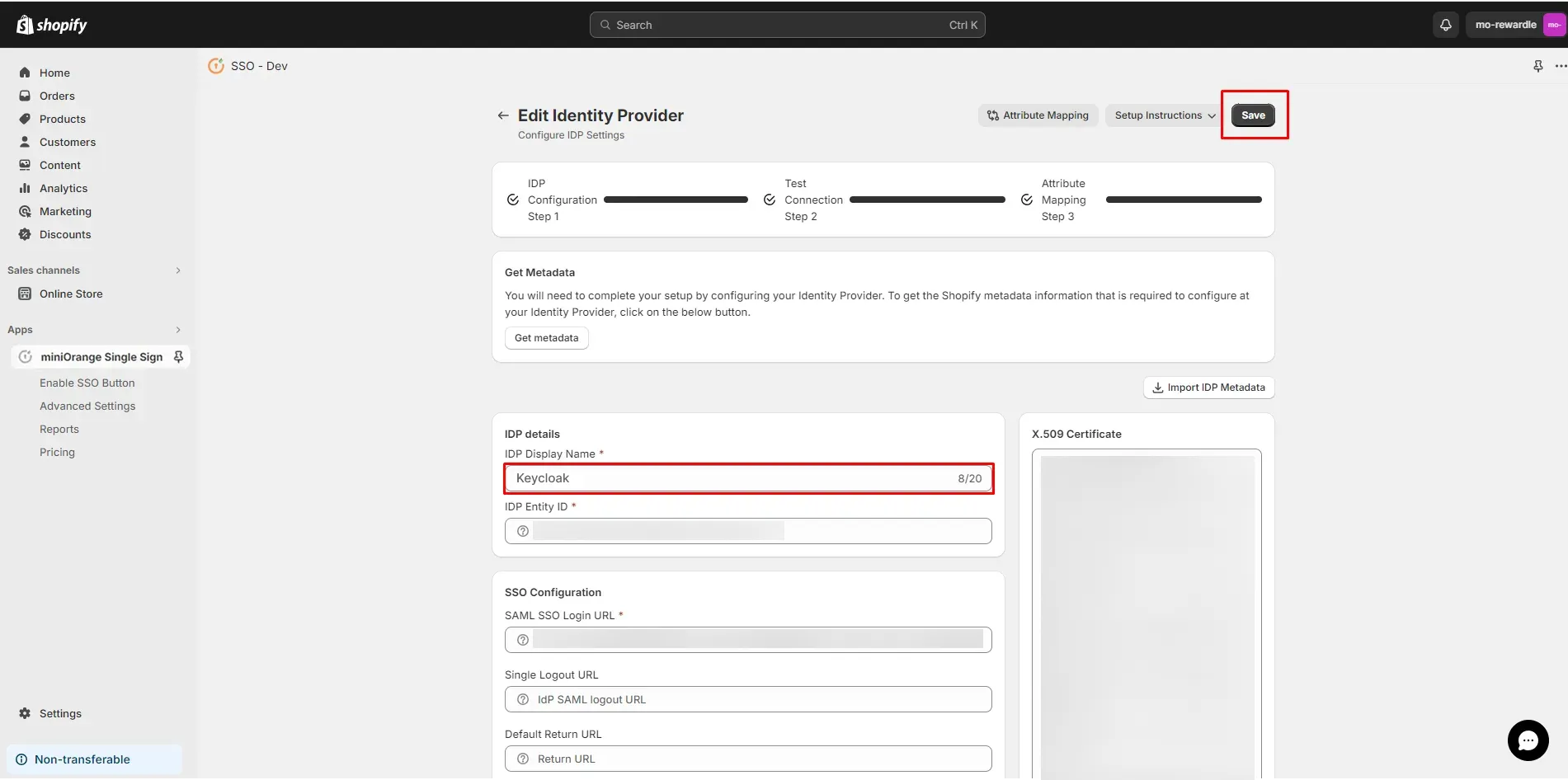Click the Marketing target icon
This screenshot has width=1568, height=780.
point(25,211)
